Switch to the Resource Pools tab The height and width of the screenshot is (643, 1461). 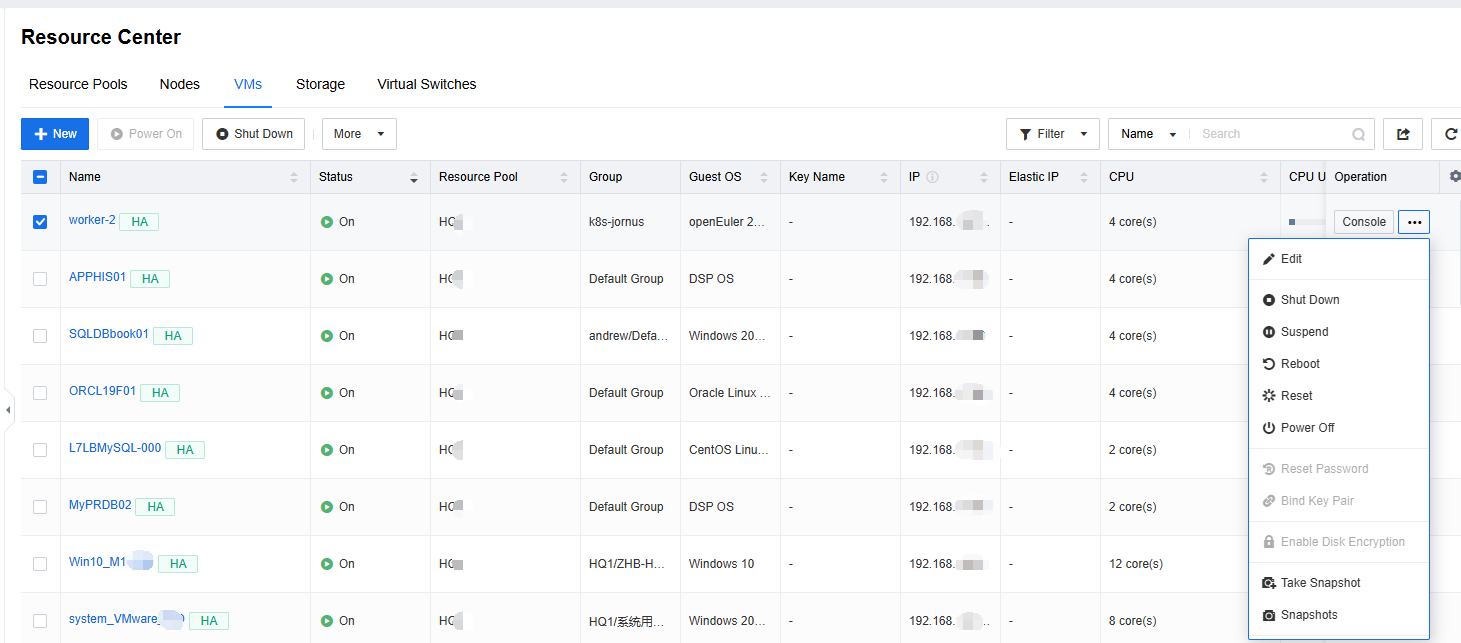78,84
